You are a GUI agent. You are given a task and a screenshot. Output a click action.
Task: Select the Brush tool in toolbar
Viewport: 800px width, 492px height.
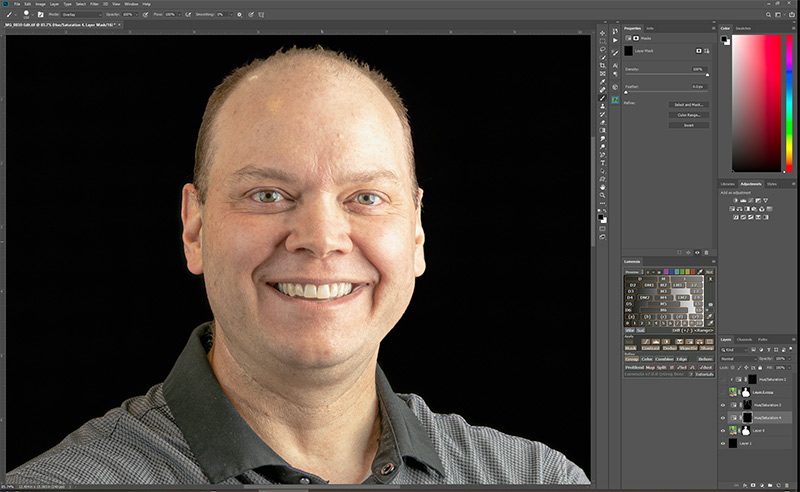point(603,98)
